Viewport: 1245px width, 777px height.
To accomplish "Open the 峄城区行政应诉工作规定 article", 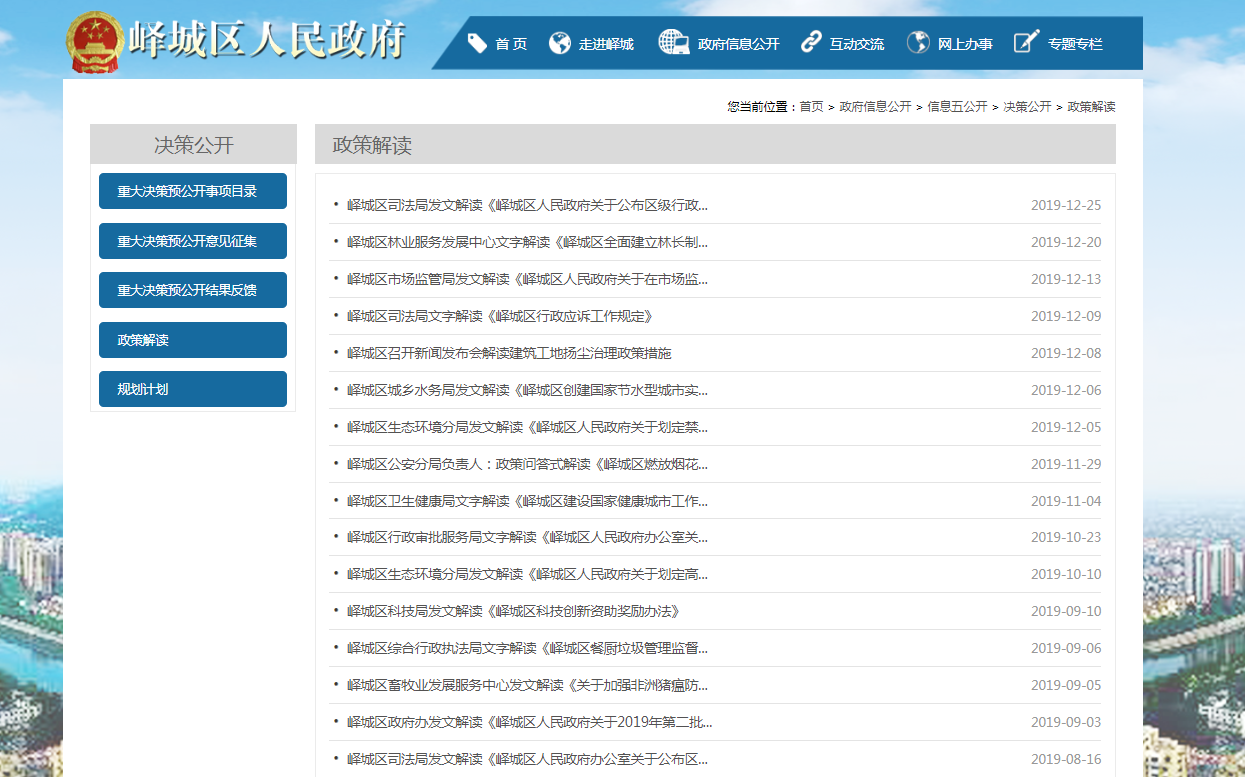I will pos(500,316).
